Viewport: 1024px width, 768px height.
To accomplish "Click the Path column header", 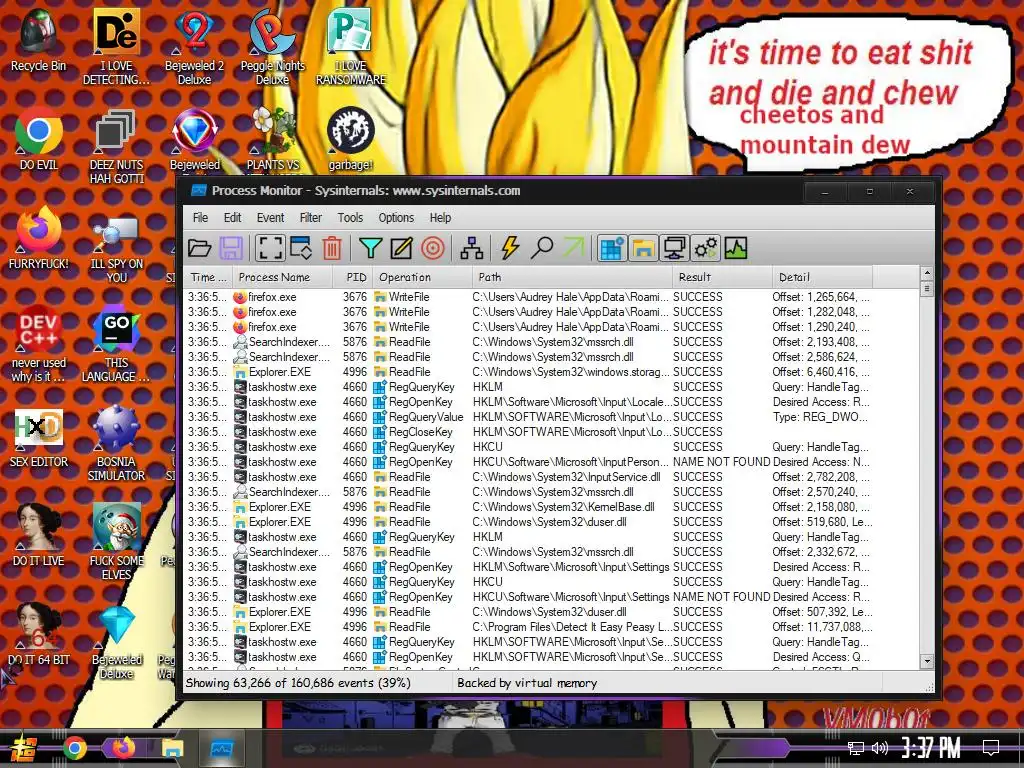I will 572,277.
